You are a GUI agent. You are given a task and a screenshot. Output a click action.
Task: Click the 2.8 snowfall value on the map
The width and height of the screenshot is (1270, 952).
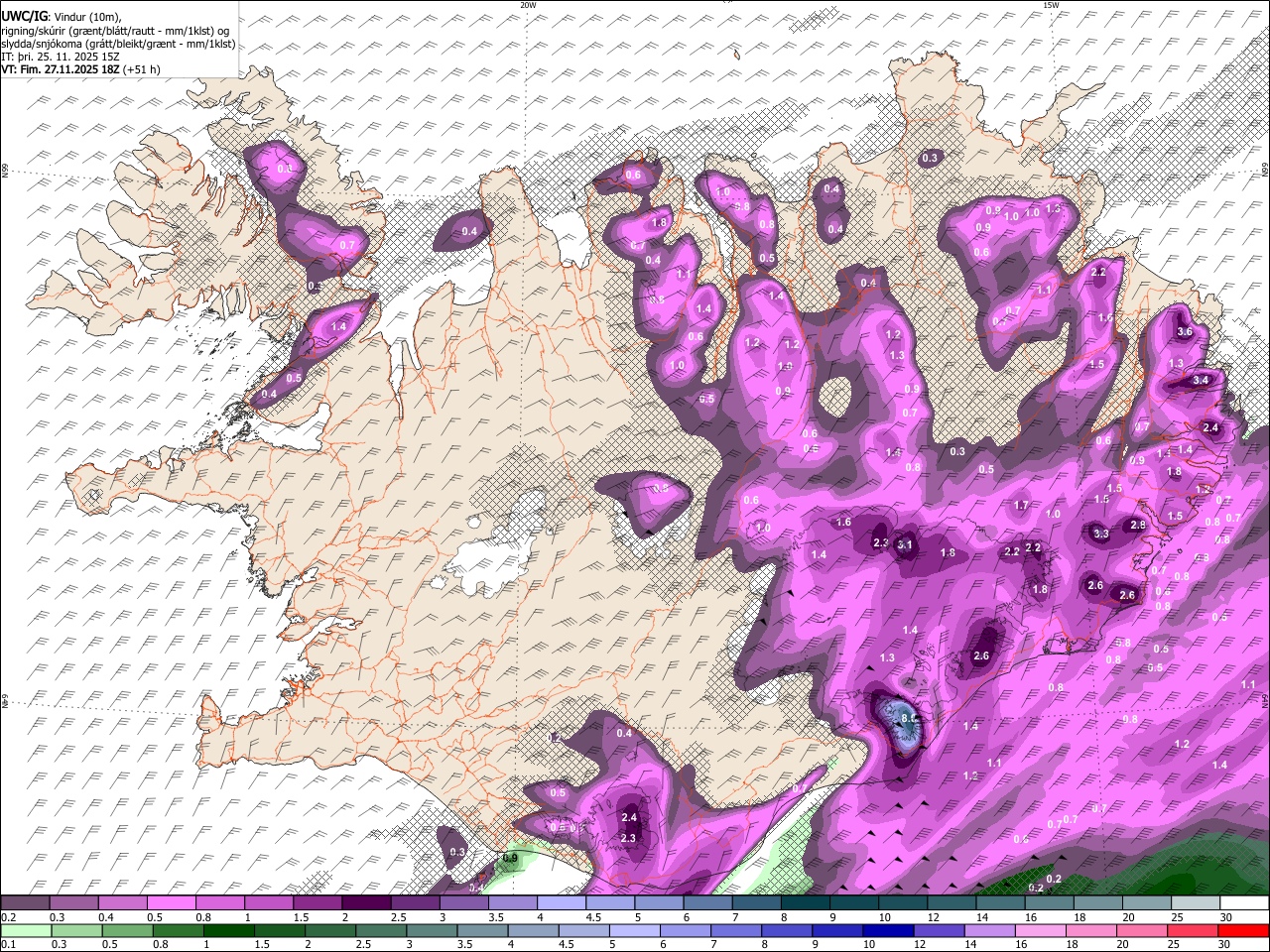tap(1138, 525)
